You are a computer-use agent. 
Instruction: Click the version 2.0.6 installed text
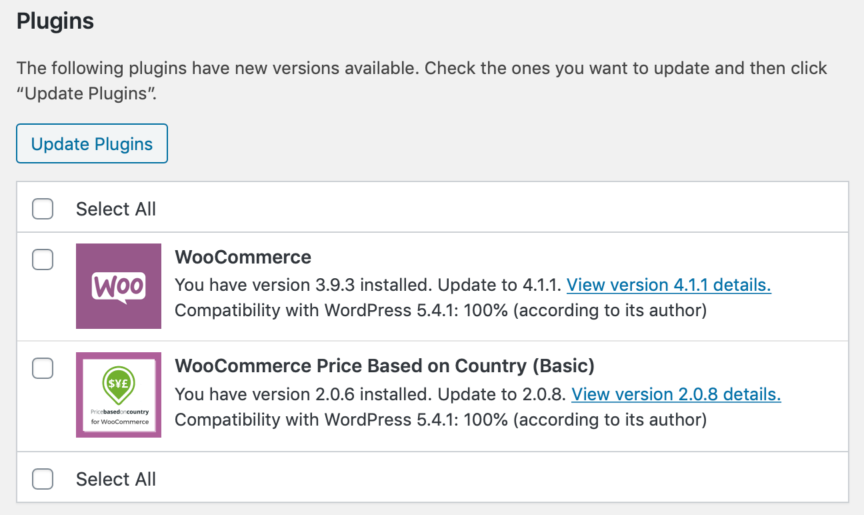322,394
